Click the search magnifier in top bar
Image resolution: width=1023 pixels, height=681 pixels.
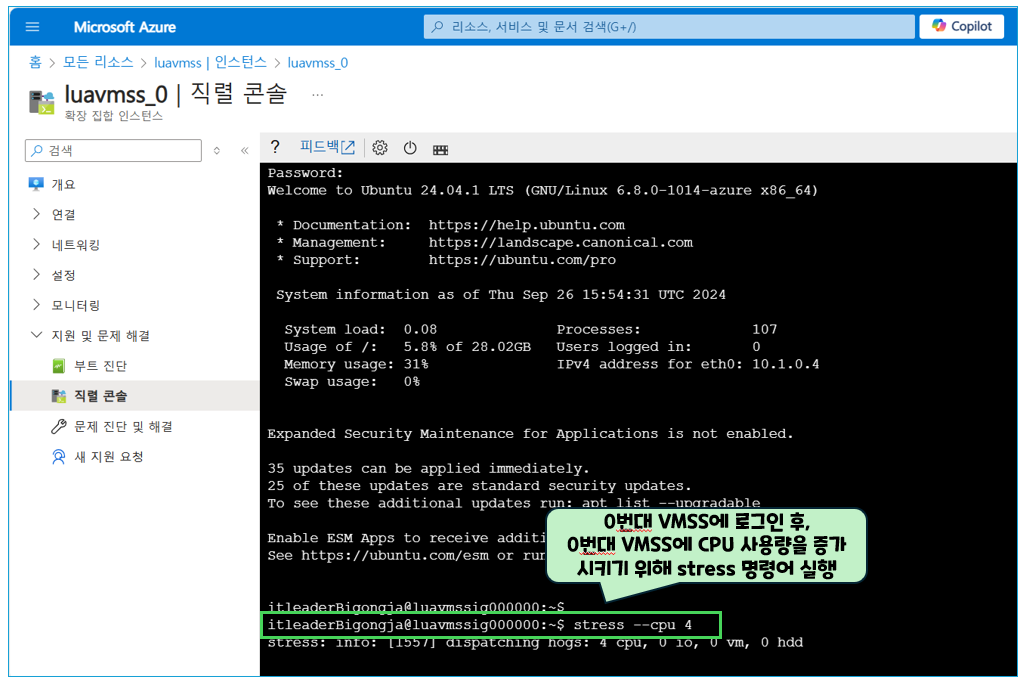point(438,27)
